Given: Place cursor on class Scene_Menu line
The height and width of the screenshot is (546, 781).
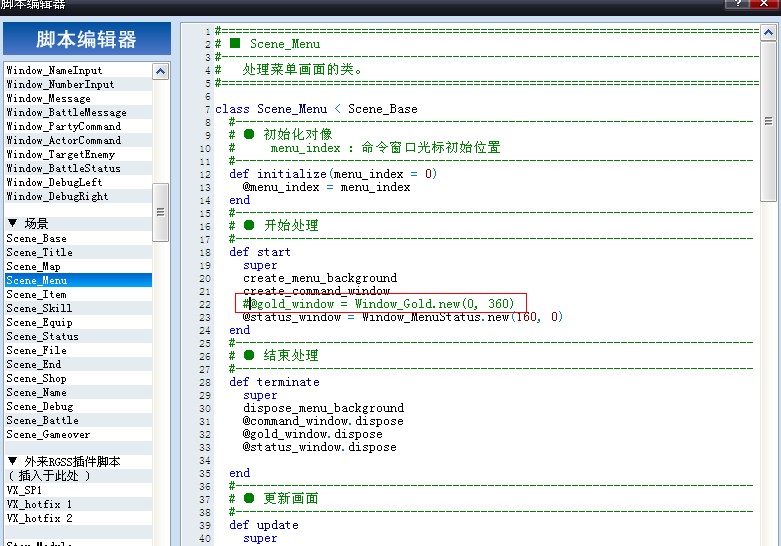Looking at the screenshot, I should (x=316, y=109).
